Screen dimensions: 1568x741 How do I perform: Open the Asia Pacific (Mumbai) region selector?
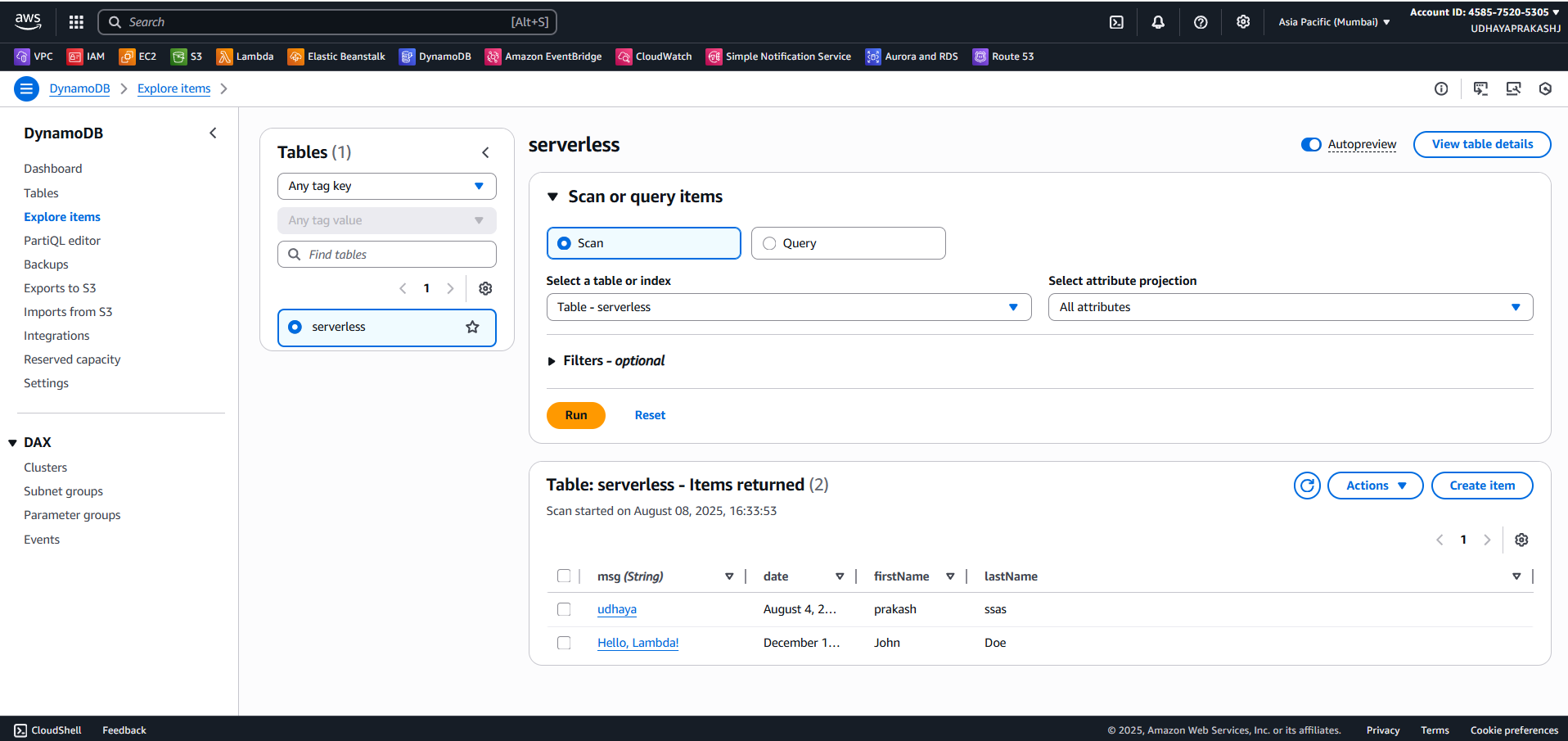pos(1334,22)
